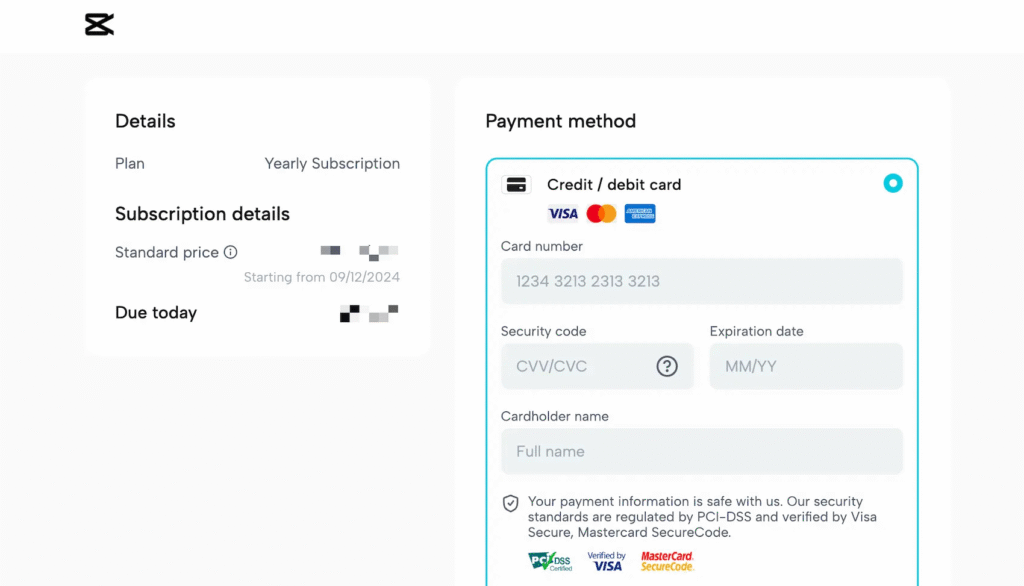This screenshot has width=1024, height=586.
Task: Click the Due today amount
Action: 369,313
